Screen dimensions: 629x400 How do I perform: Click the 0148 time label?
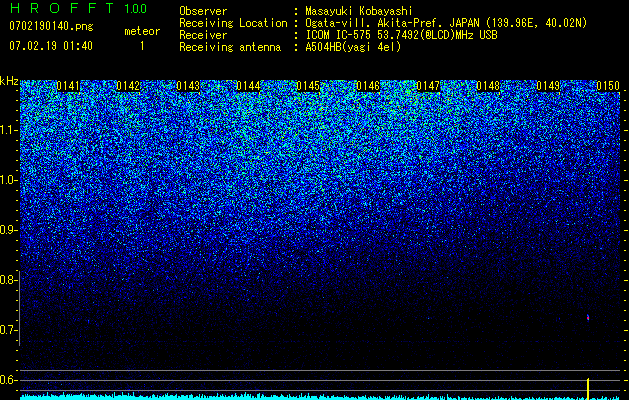488,86
